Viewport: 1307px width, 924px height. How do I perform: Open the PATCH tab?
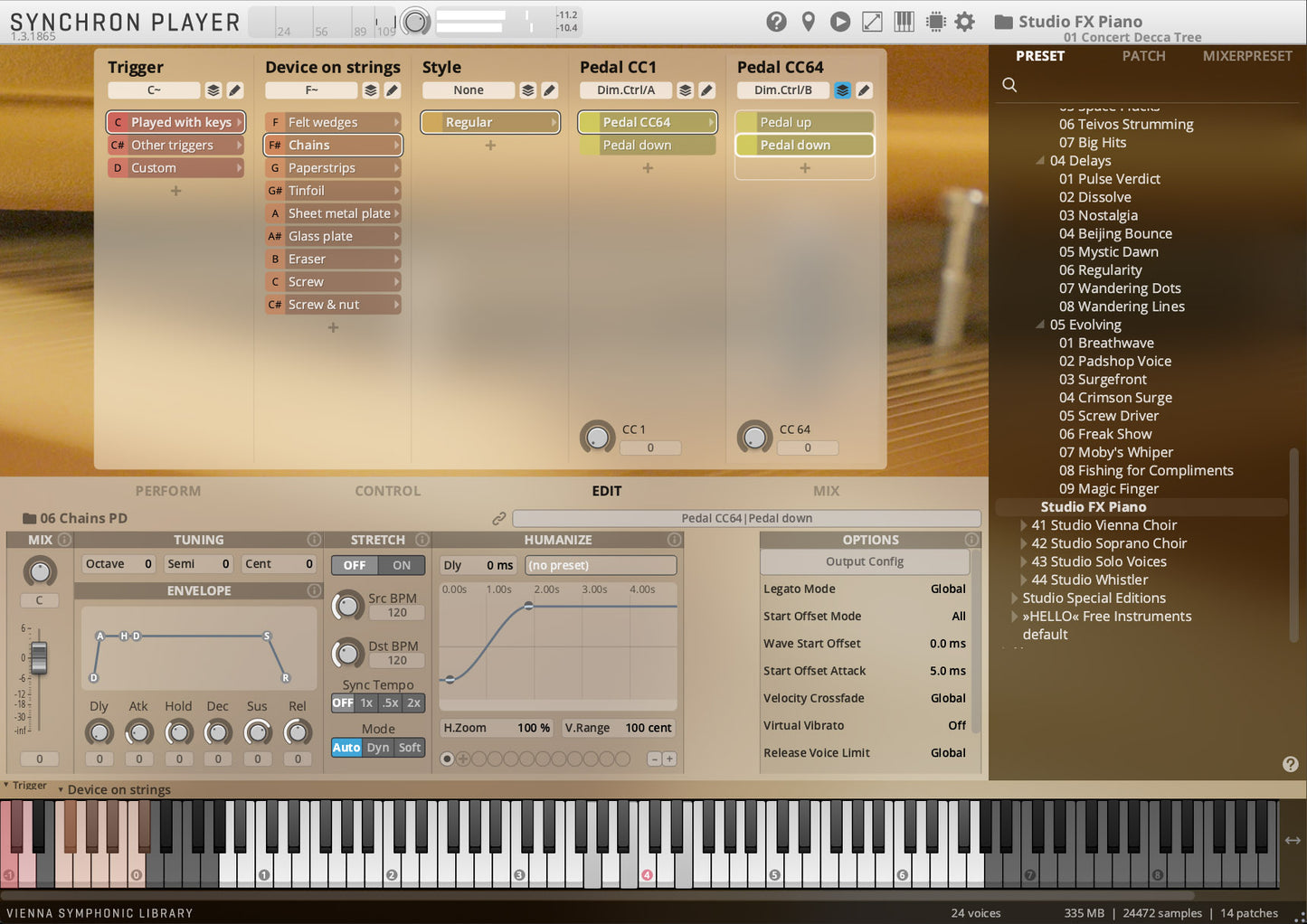[1143, 55]
